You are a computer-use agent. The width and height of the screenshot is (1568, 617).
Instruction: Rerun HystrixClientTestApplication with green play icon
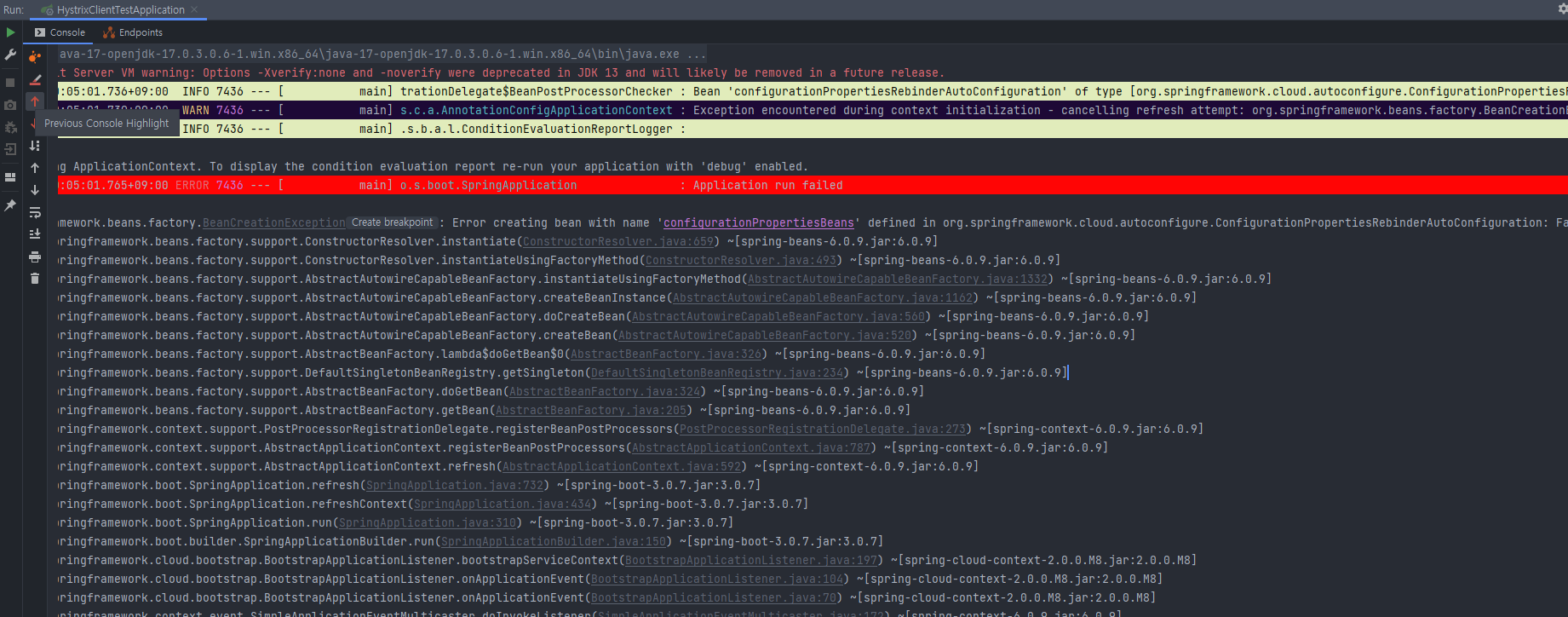pos(10,32)
